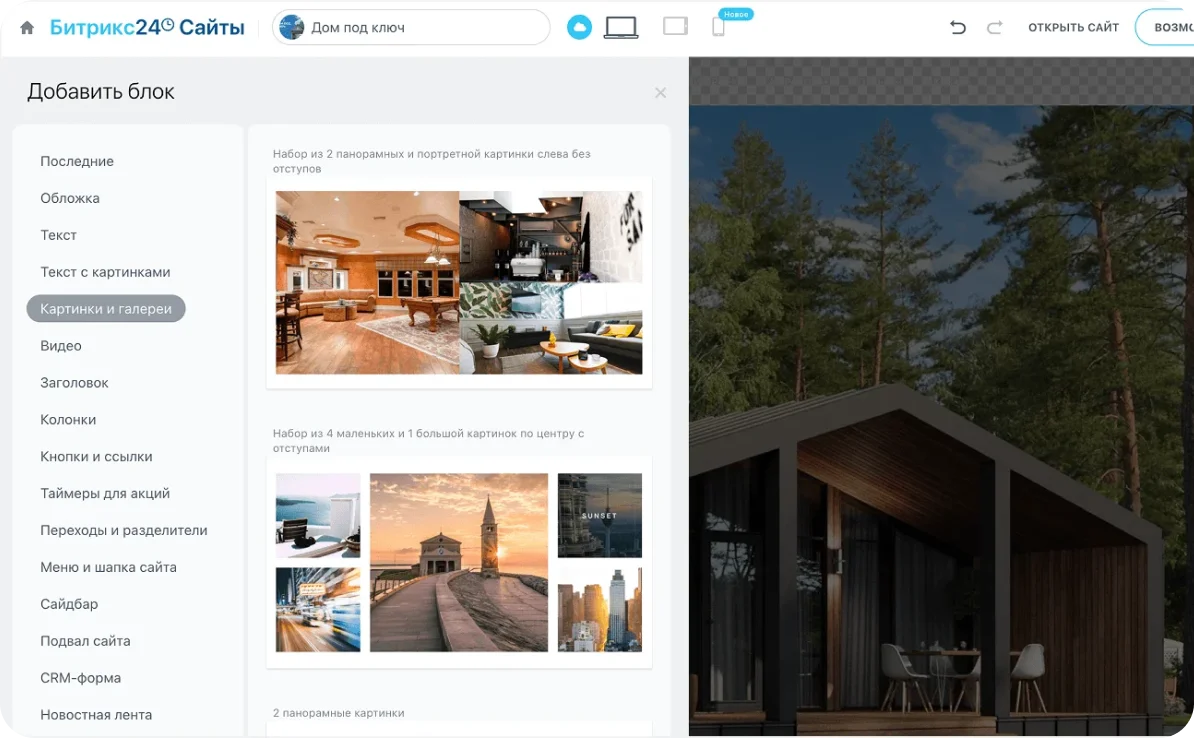Open the Битрикс24 Сайты logo link

click(147, 27)
